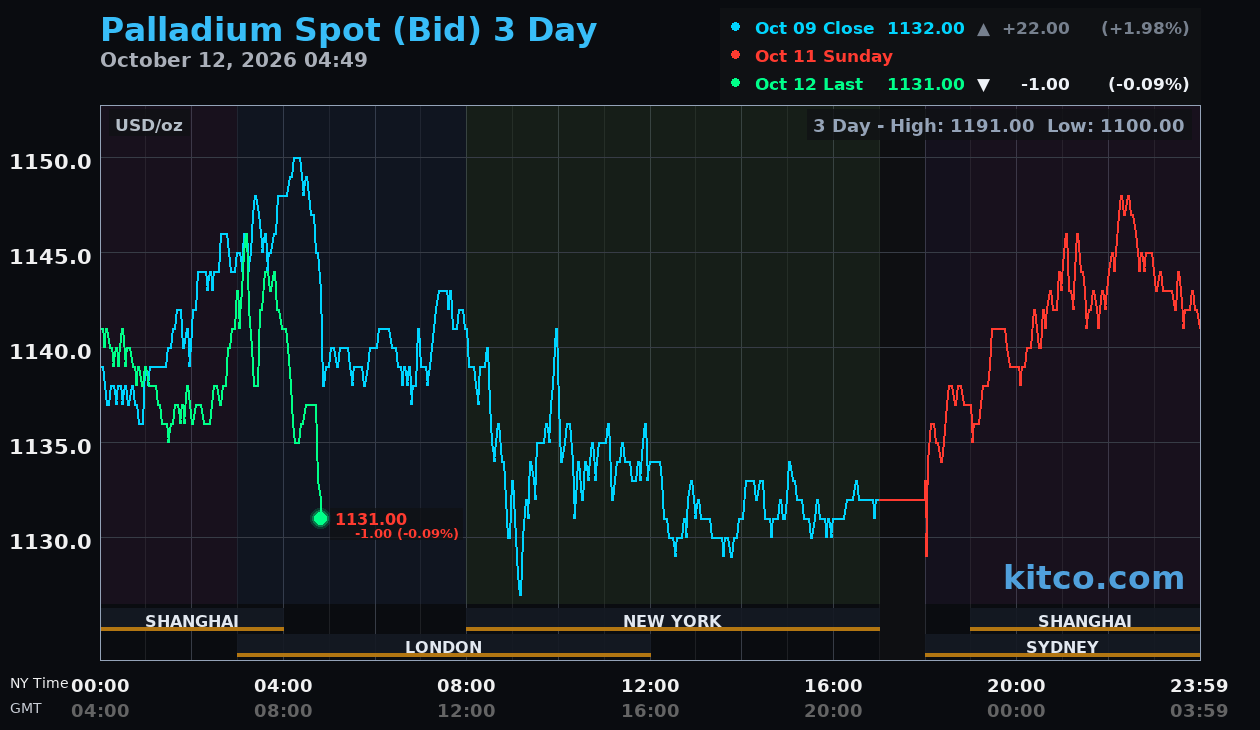The height and width of the screenshot is (730, 1260).
Task: Click the kitco.com watermark link
Action: tap(1093, 577)
